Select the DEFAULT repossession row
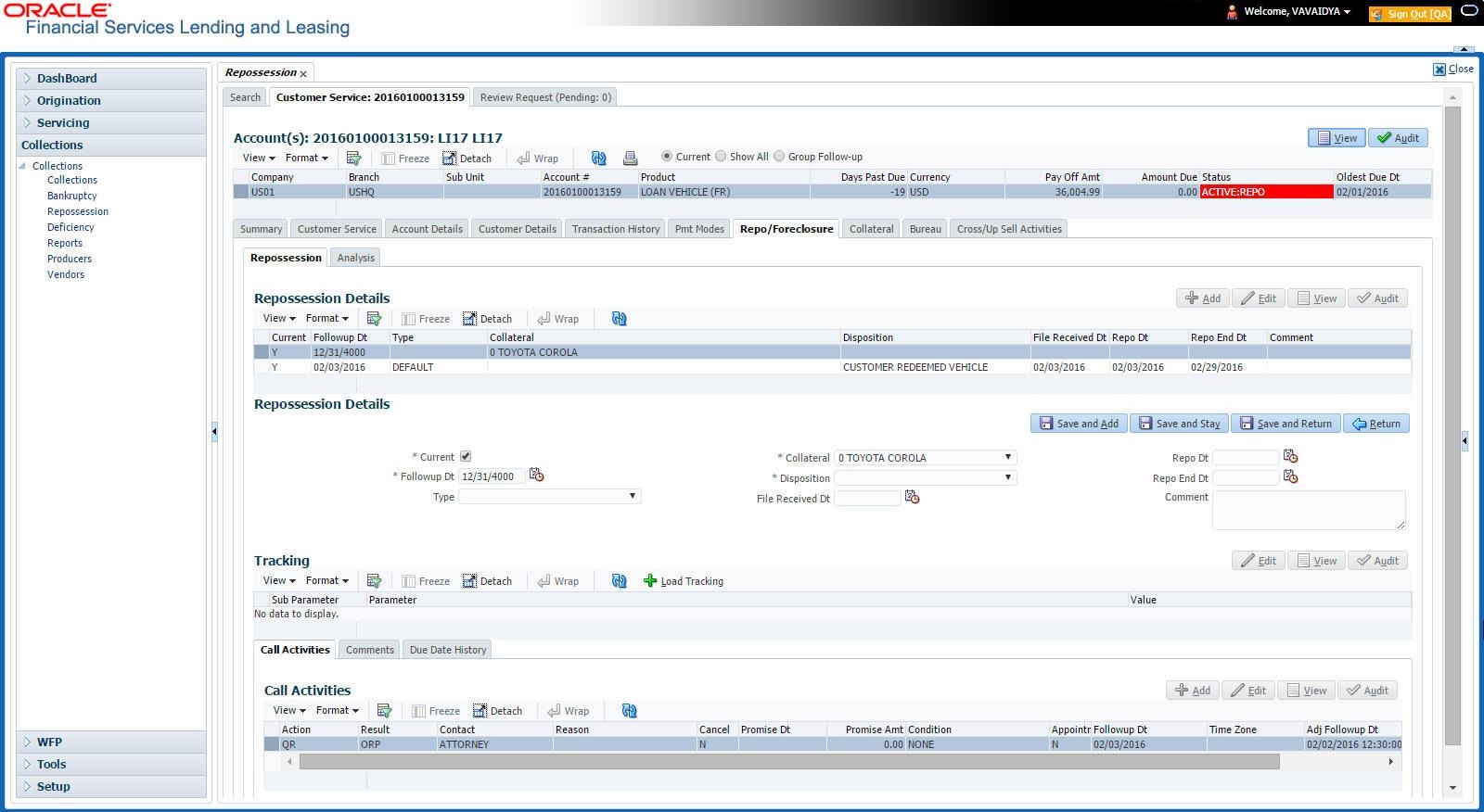1484x812 pixels. 832,367
